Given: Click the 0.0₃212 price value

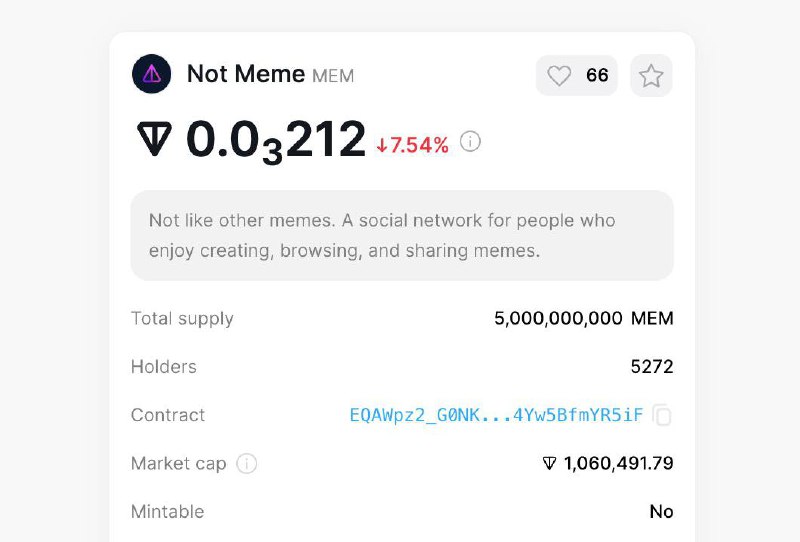Looking at the screenshot, I should click(276, 140).
